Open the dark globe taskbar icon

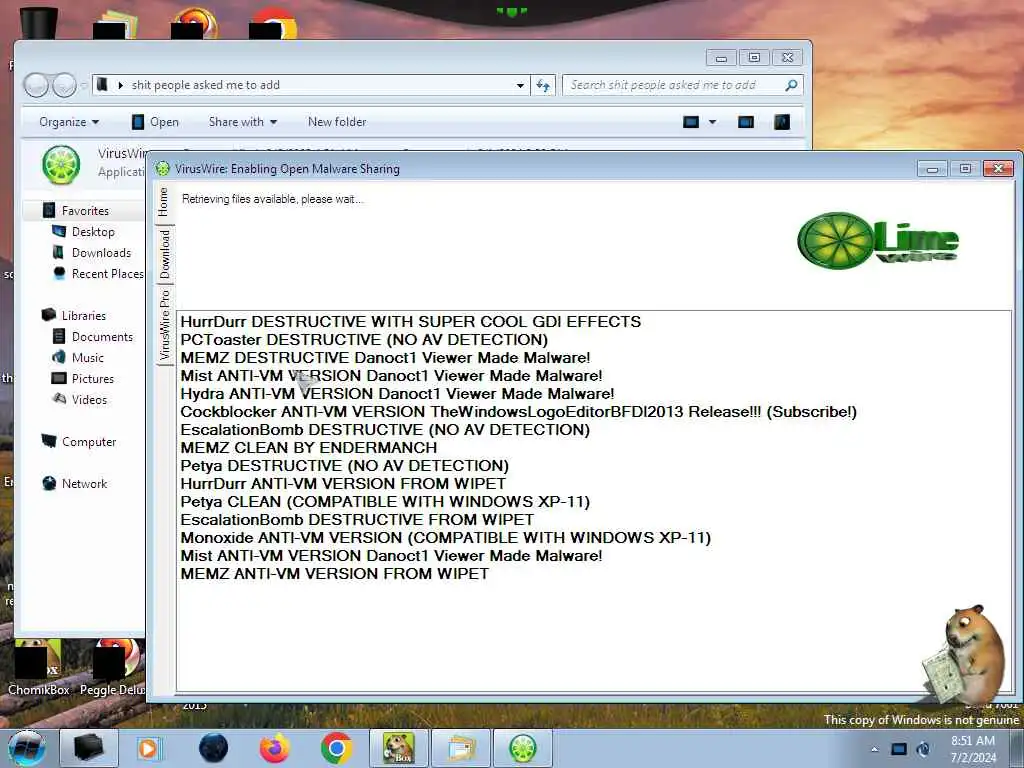214,748
